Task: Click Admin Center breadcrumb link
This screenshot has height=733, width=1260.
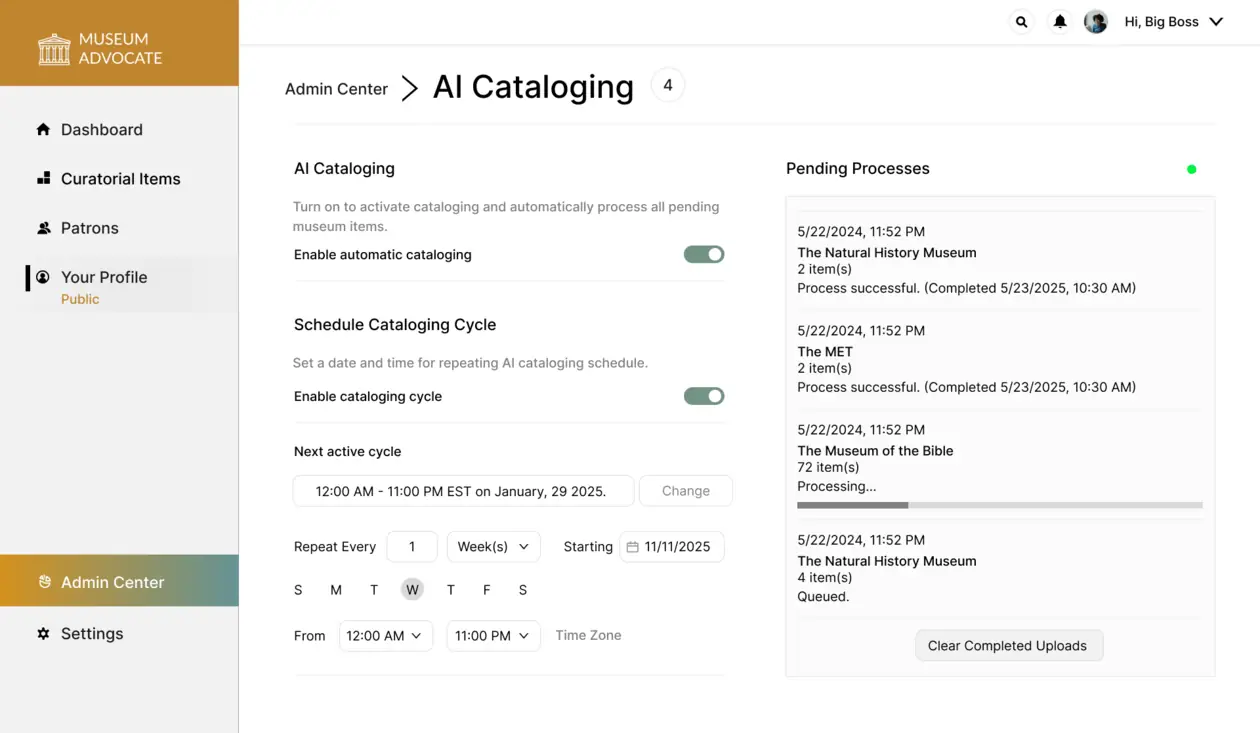Action: pos(336,89)
